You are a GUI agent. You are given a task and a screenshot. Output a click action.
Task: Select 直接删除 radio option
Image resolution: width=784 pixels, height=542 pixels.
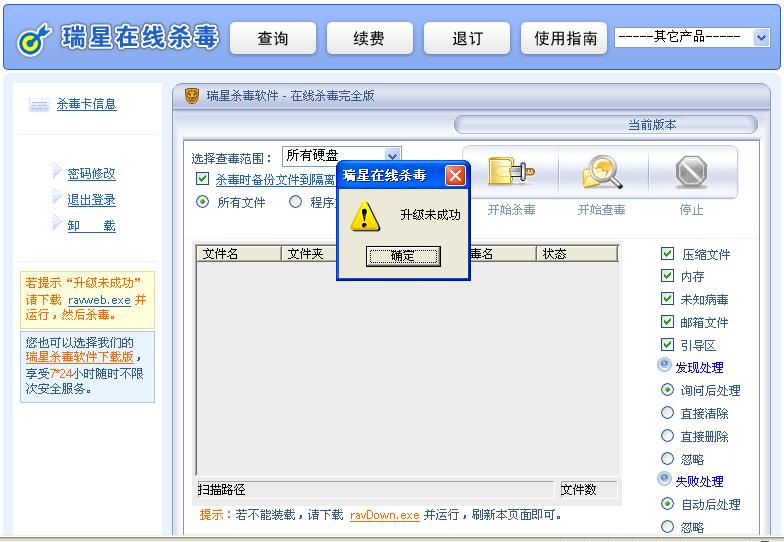point(668,436)
